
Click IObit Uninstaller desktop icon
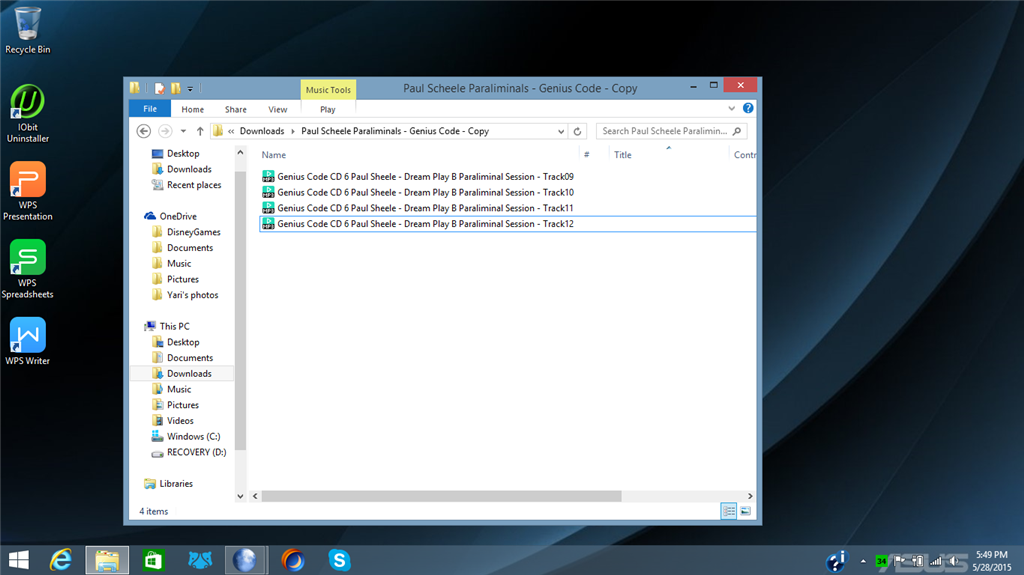(27, 114)
